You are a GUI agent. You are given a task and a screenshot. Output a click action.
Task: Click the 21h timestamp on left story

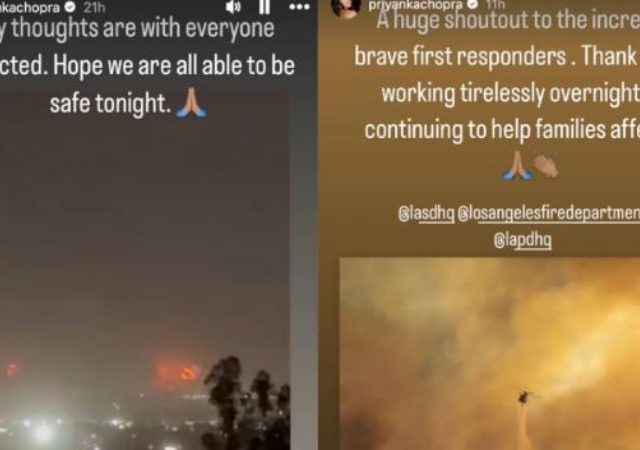coord(94,7)
